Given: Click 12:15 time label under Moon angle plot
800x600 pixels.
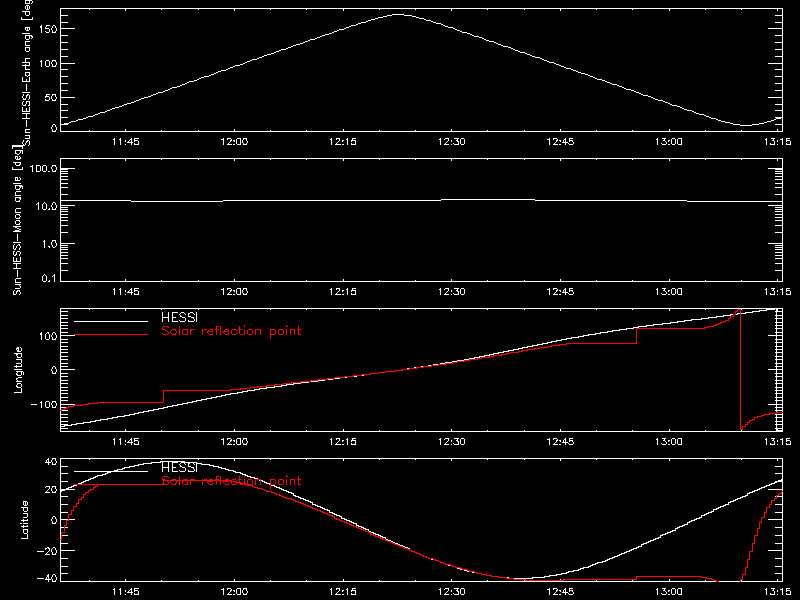Looking at the screenshot, I should click(343, 291).
